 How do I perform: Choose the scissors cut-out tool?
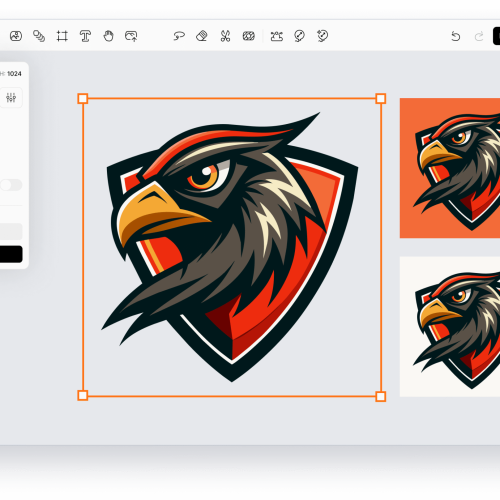tap(225, 36)
